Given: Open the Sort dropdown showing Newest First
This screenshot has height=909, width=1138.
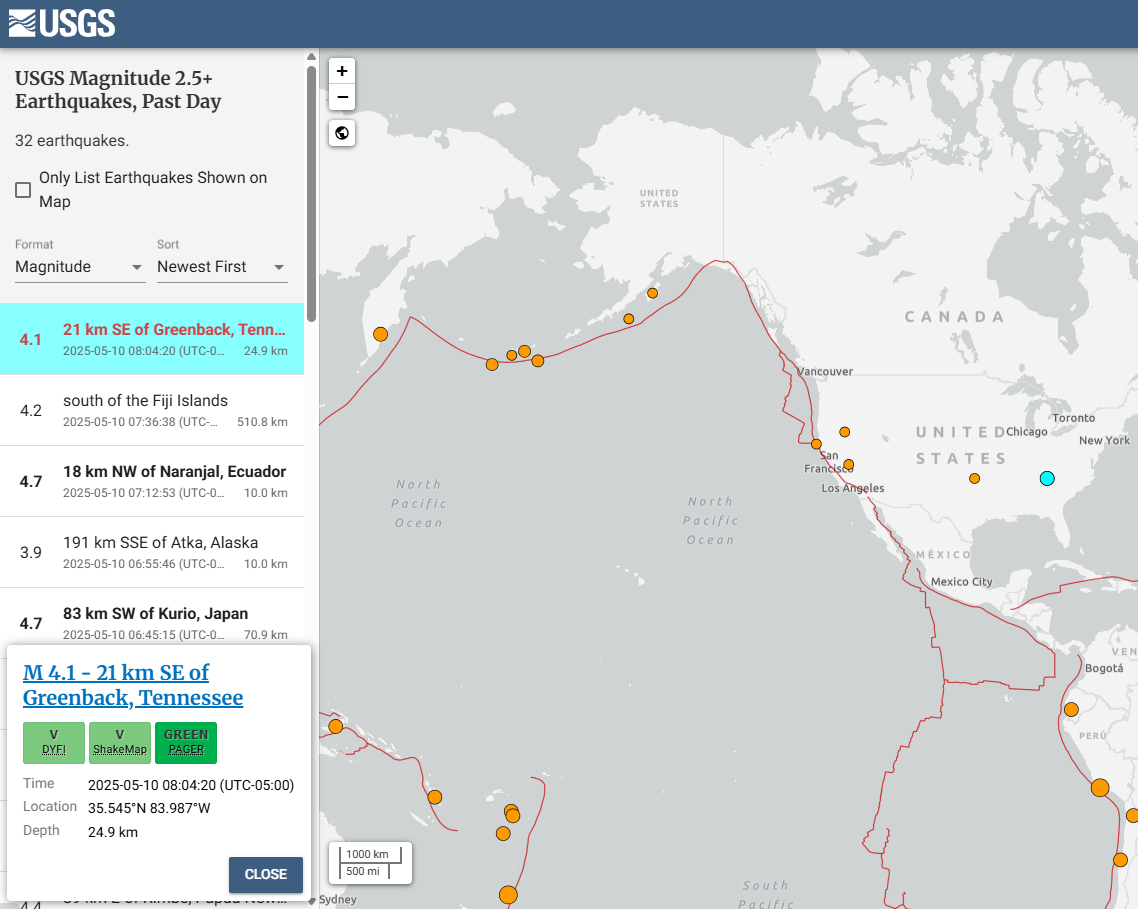Looking at the screenshot, I should click(x=222, y=267).
